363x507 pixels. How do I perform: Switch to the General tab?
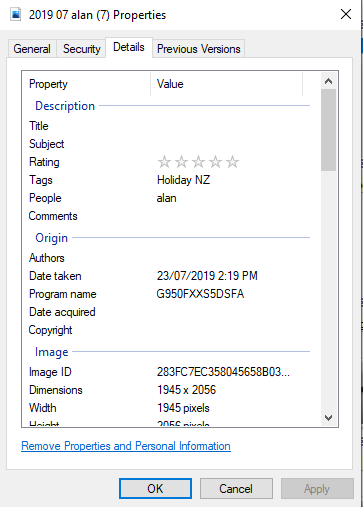tap(32, 49)
